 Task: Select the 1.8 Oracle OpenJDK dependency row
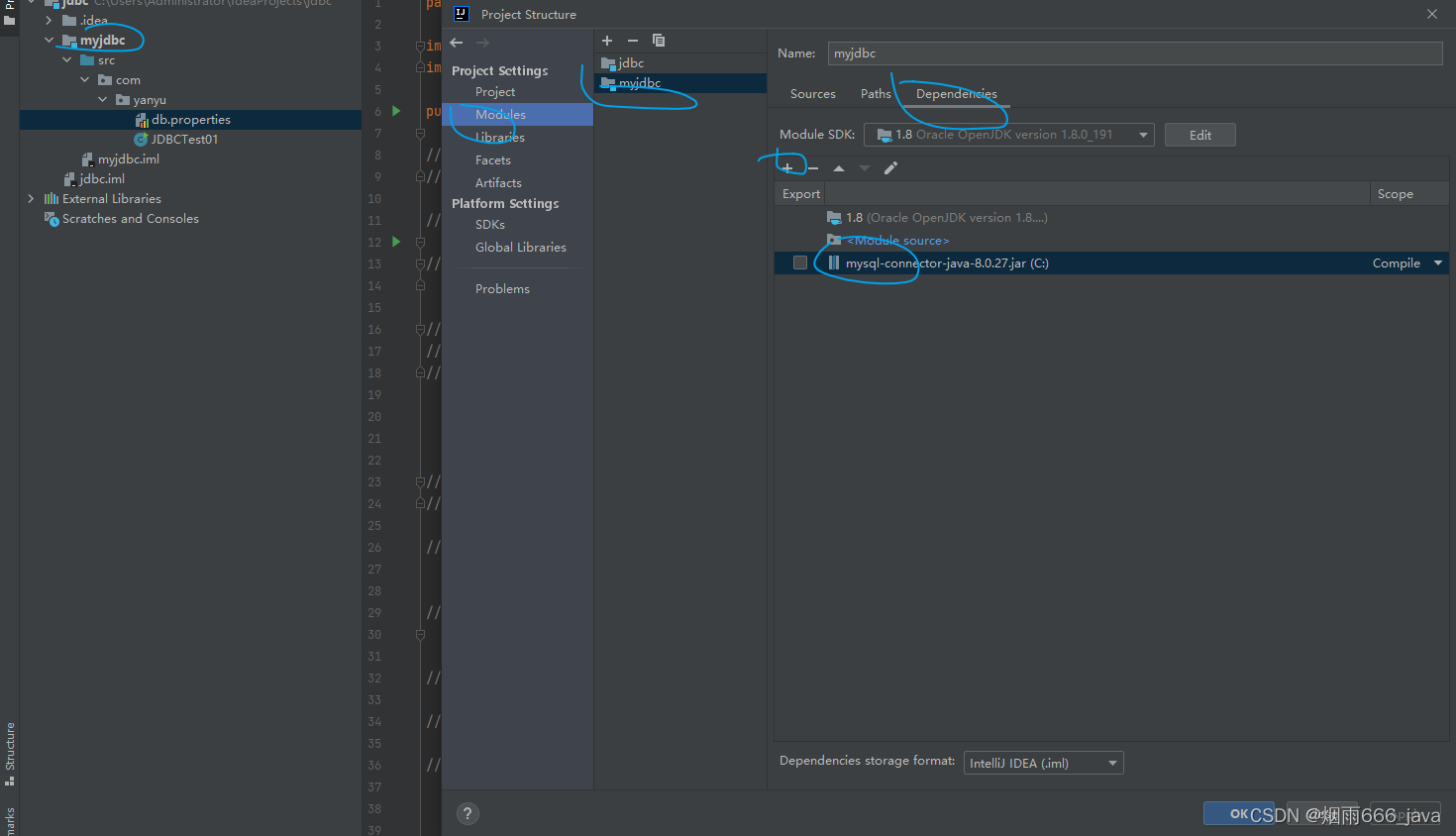point(1111,218)
